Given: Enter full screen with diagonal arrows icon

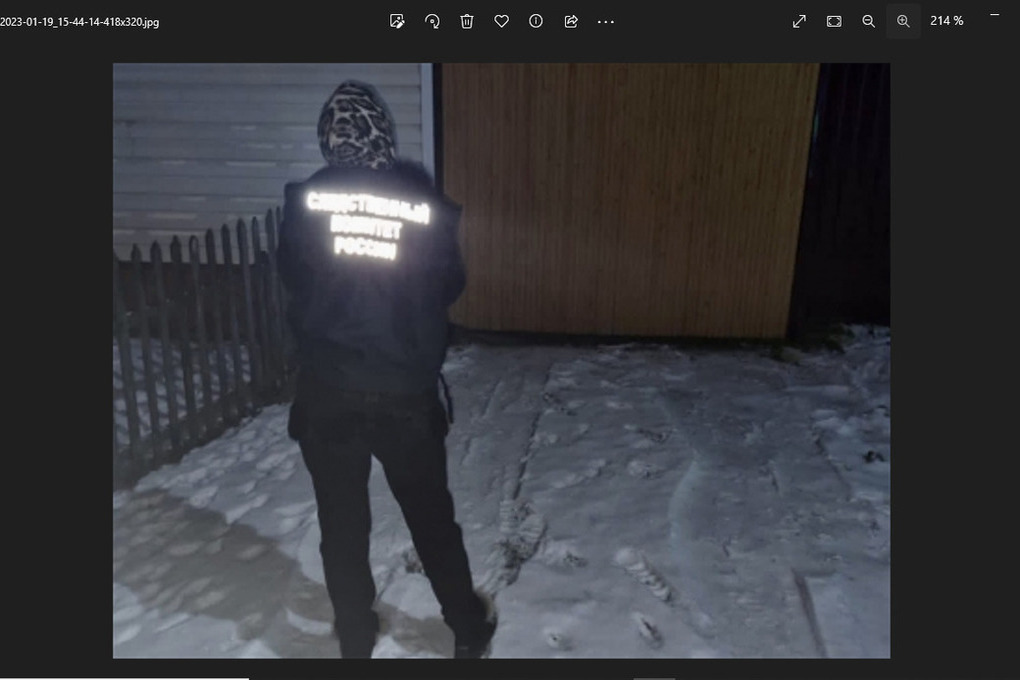Looking at the screenshot, I should click(799, 21).
